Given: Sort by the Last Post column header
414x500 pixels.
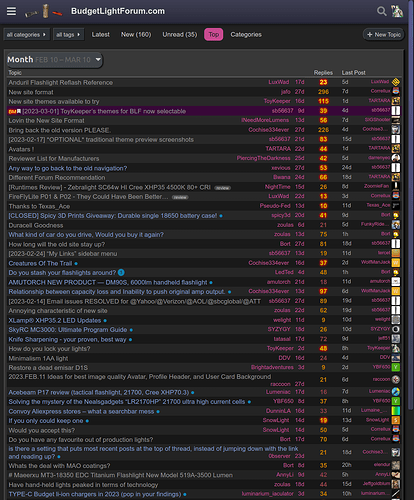Looking at the screenshot, I should tap(353, 73).
